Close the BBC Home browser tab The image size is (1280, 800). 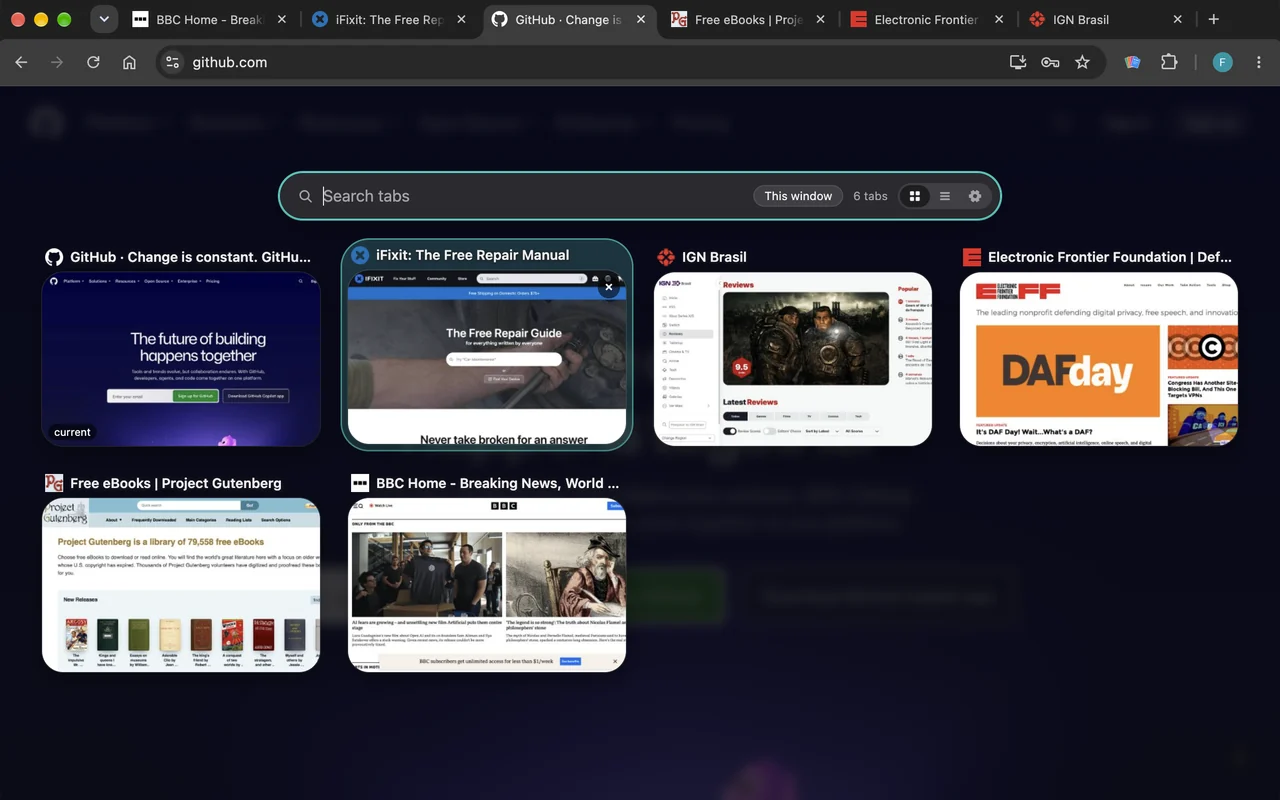pos(282,20)
